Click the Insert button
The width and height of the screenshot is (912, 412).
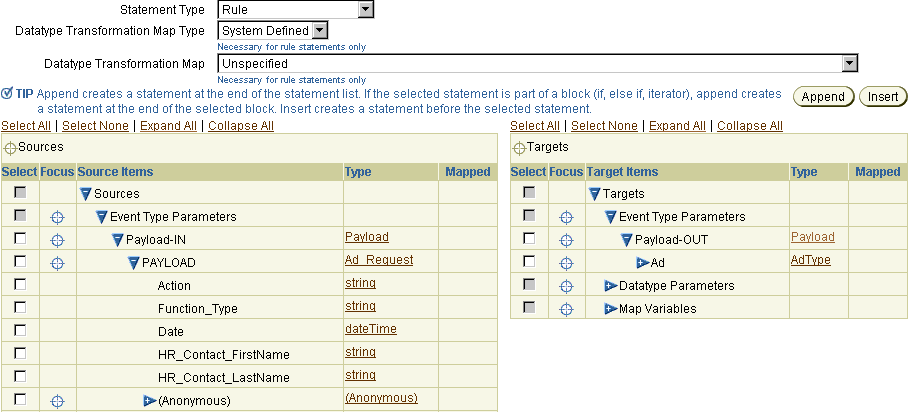(x=883, y=97)
